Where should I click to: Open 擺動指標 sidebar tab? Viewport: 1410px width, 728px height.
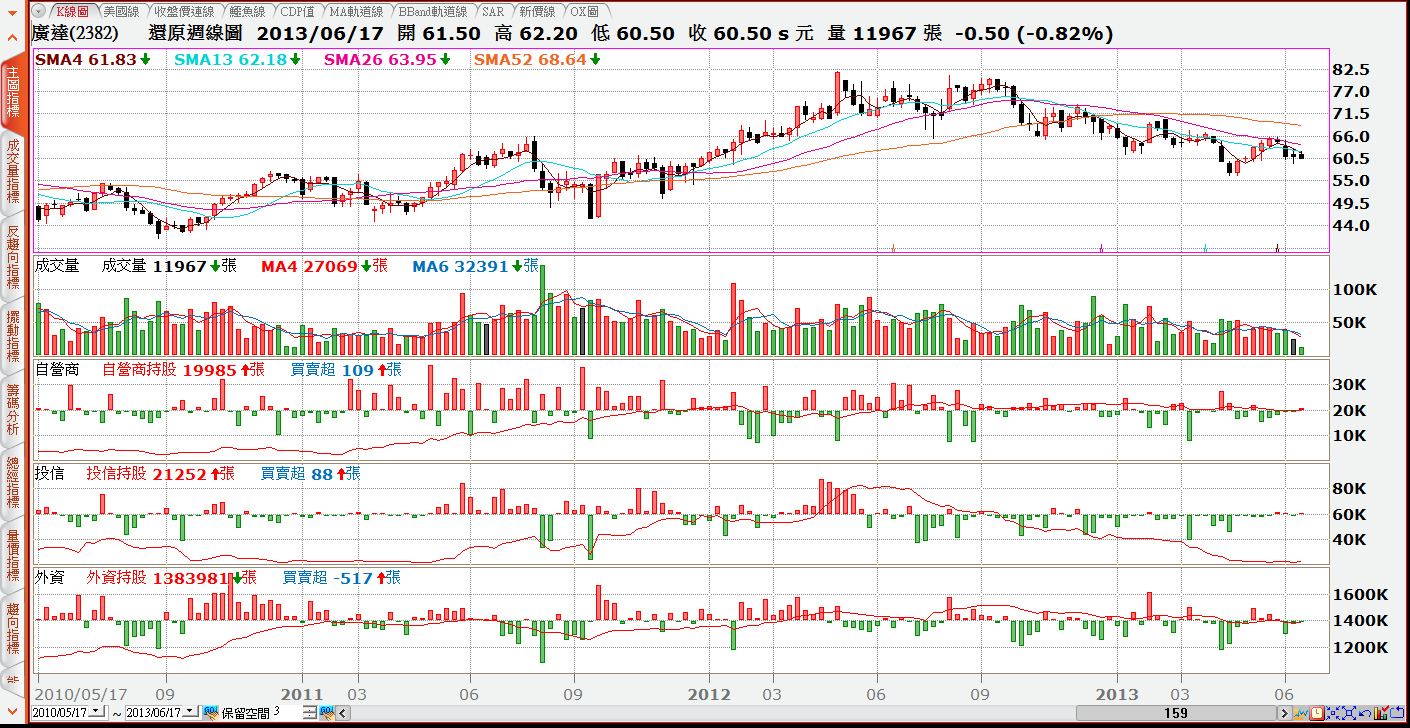(12, 336)
